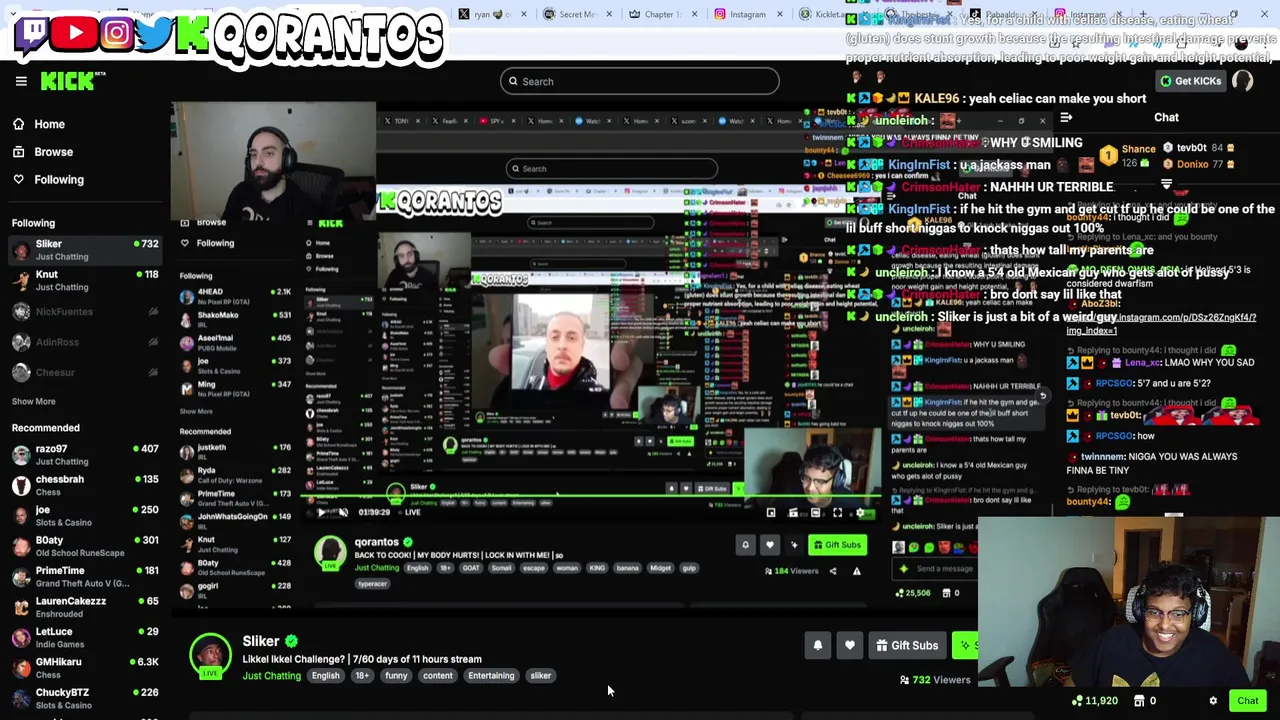Click the main Kick search field
This screenshot has width=1280, height=720.
639,82
